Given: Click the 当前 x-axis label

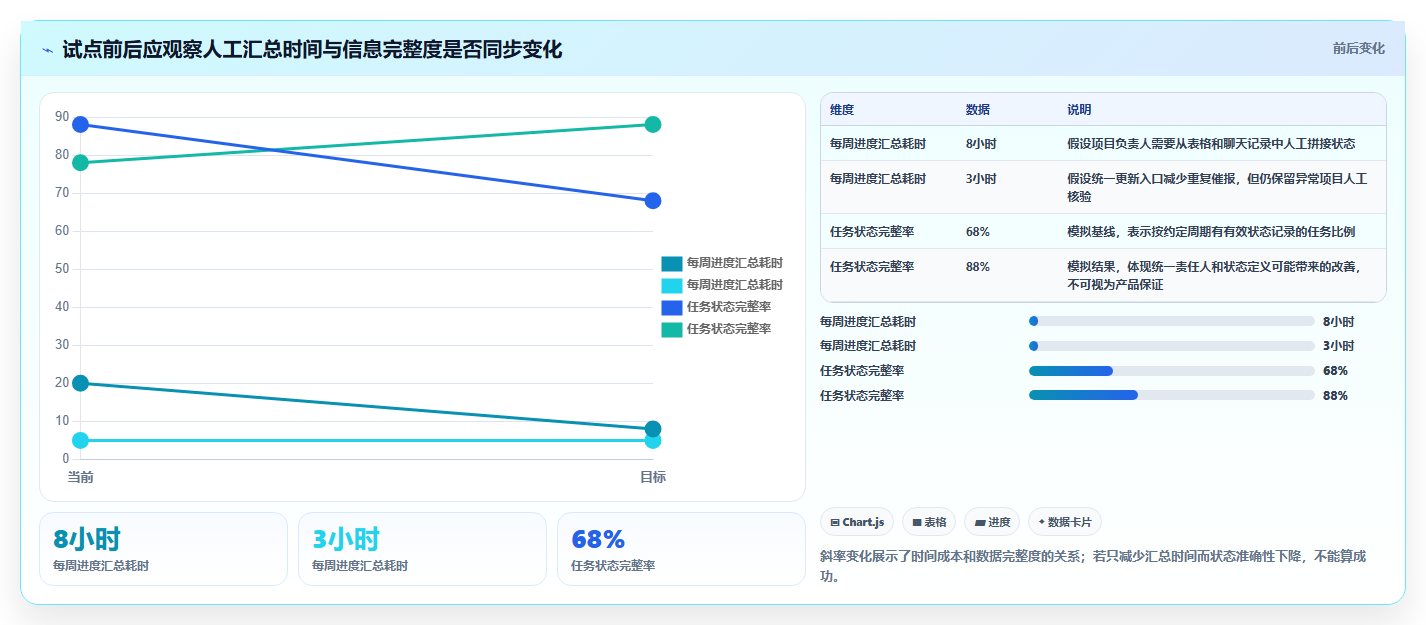Looking at the screenshot, I should pyautogui.click(x=80, y=477).
